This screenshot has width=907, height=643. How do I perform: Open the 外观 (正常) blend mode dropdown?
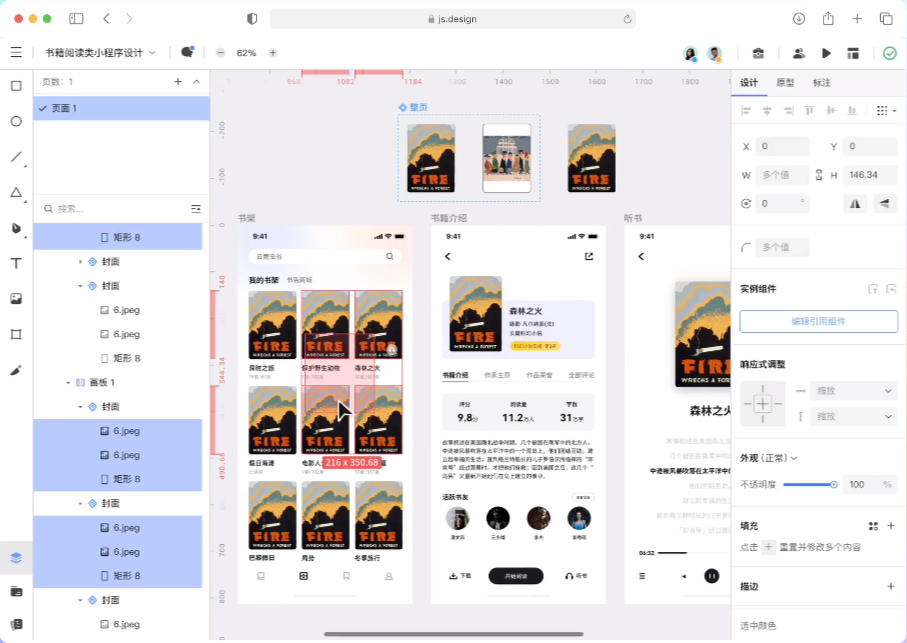click(769, 458)
